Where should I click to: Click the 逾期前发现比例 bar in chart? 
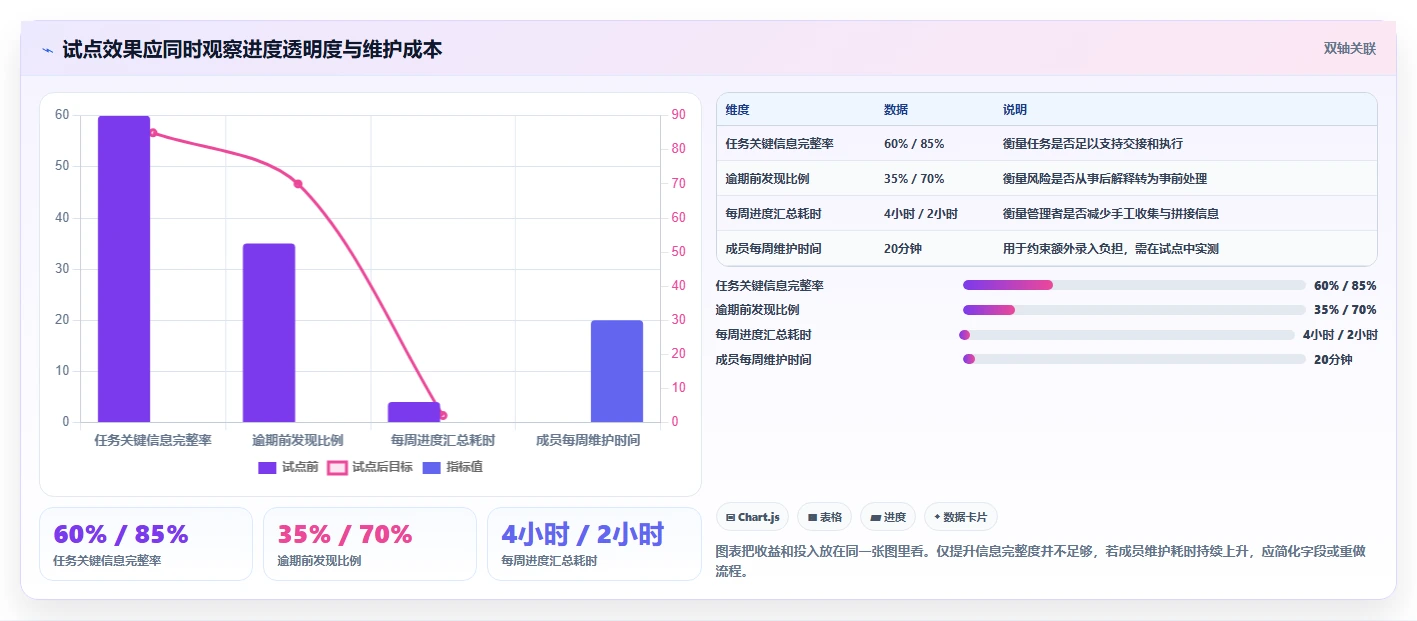pos(269,333)
